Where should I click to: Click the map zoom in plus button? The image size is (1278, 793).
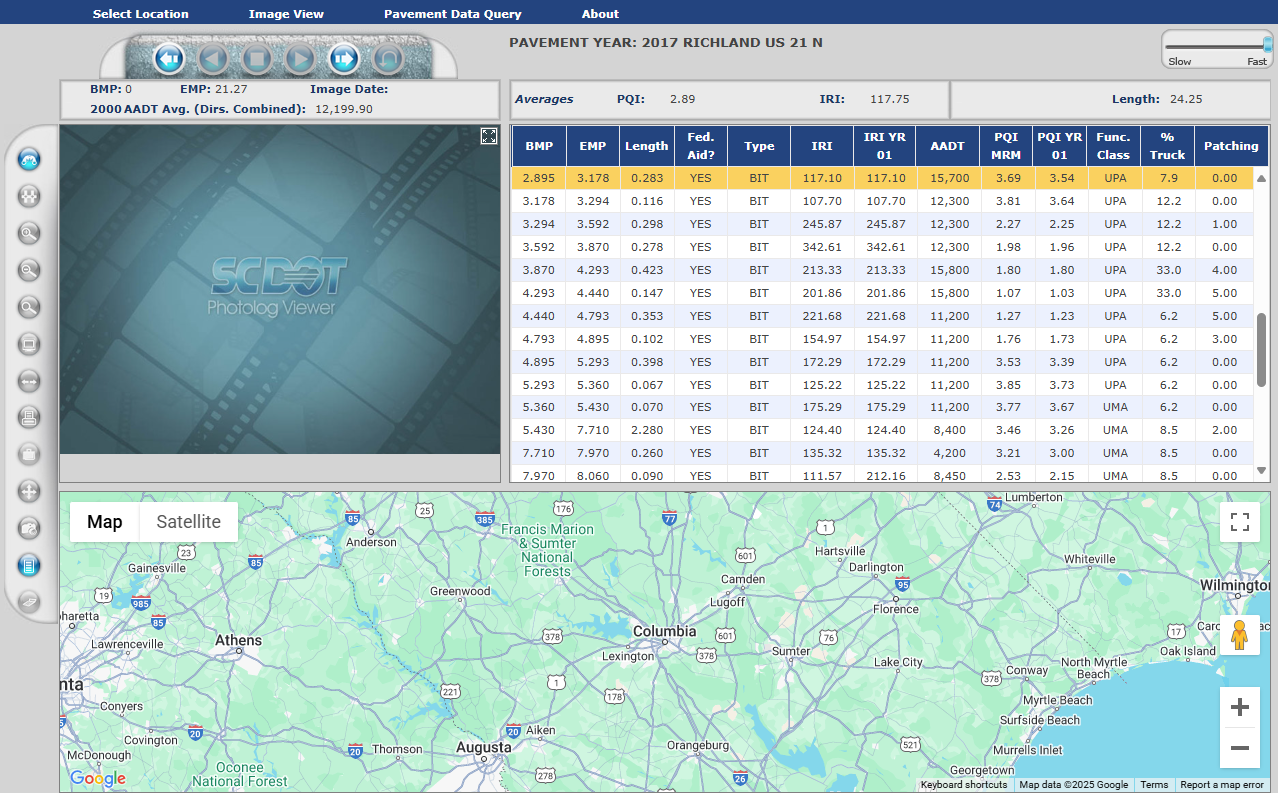tap(1240, 708)
